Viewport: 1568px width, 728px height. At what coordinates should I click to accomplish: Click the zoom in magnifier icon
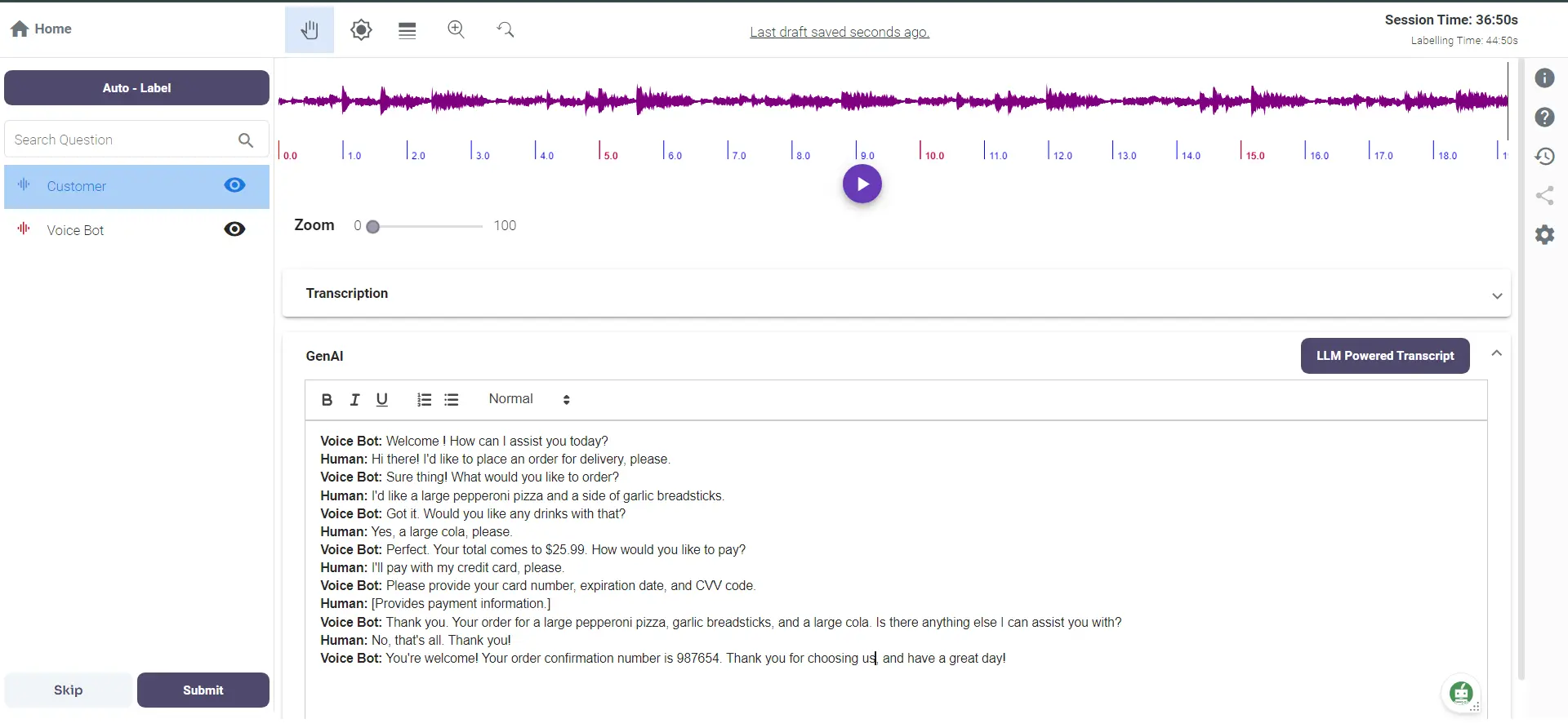[x=456, y=30]
